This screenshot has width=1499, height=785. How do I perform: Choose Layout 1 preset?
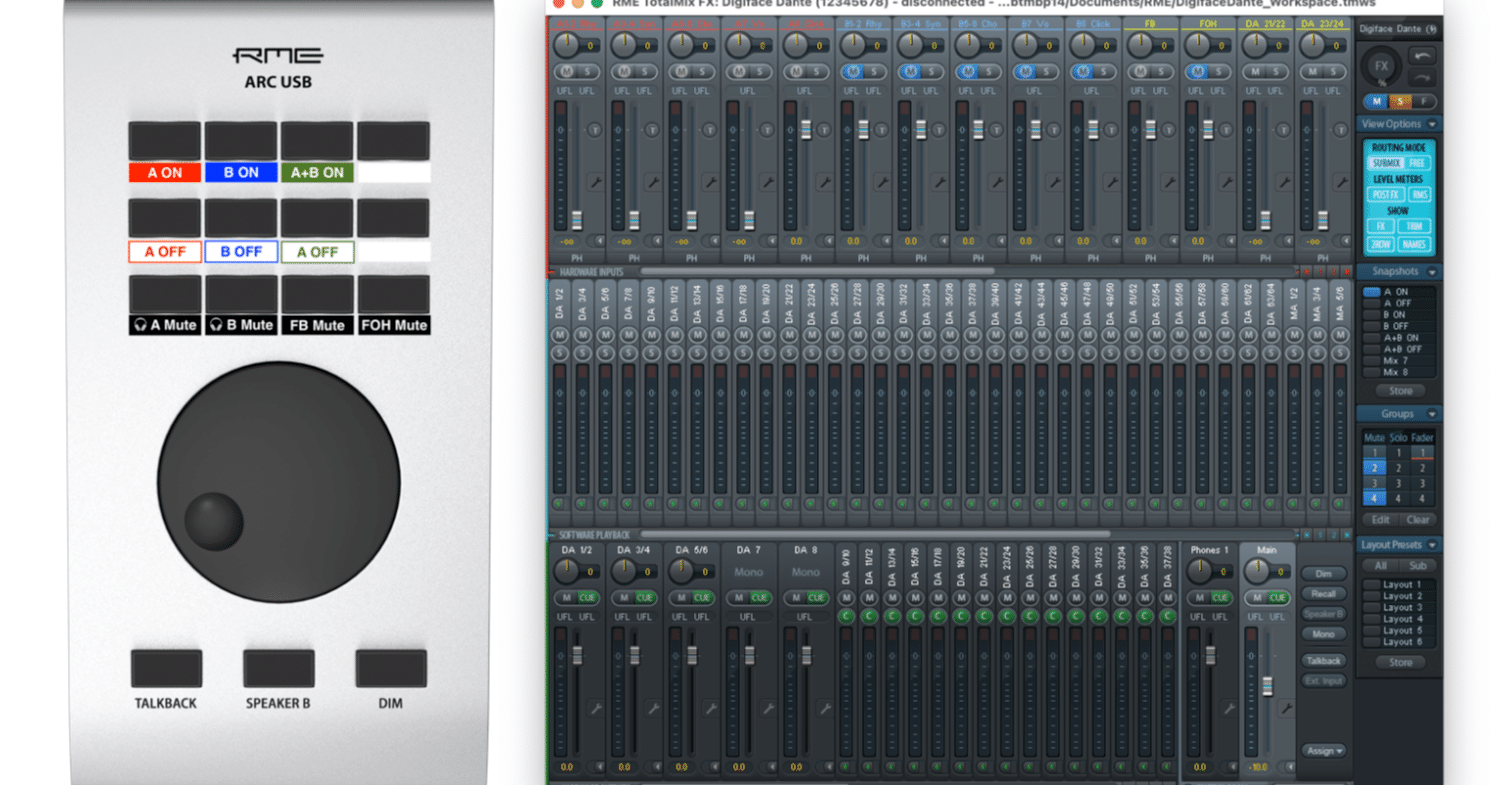pyautogui.click(x=1399, y=584)
